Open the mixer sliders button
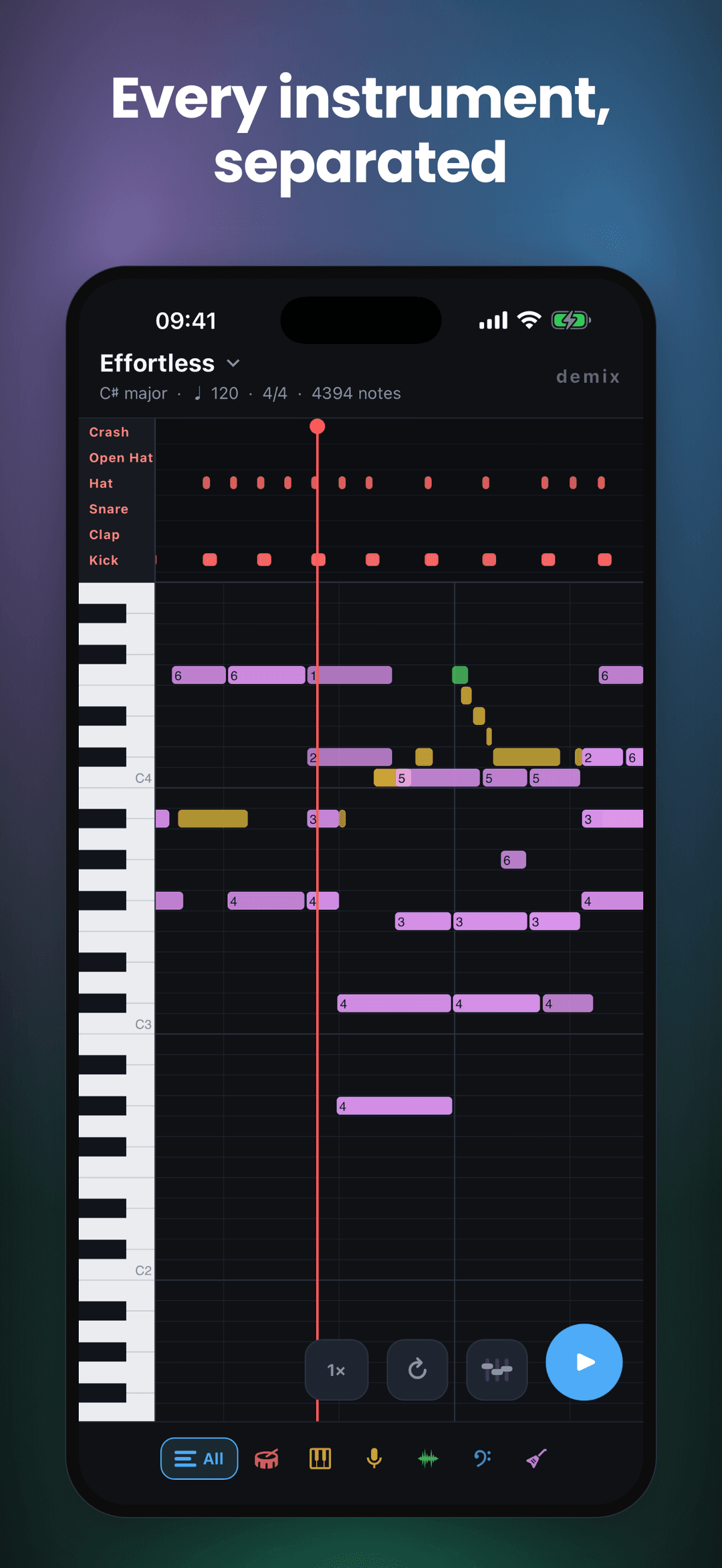The width and height of the screenshot is (722, 1568). (497, 1370)
